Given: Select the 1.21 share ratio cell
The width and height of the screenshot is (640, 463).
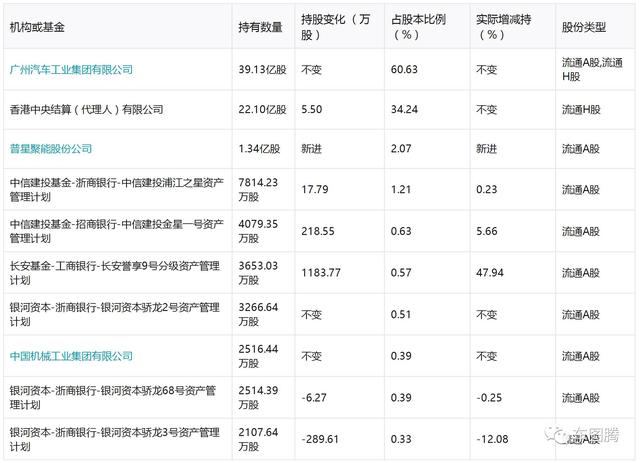Looking at the screenshot, I should (401, 189).
